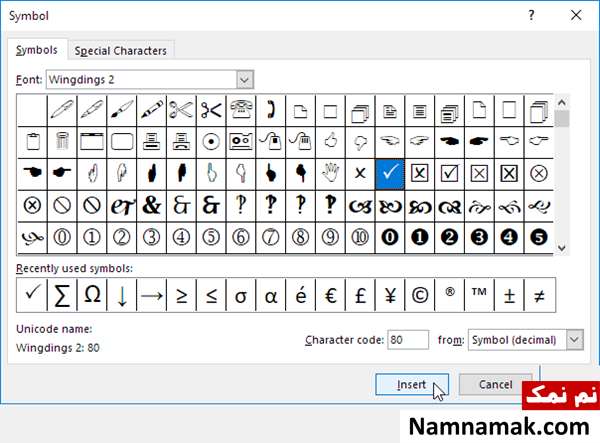600x443 pixels.
Task: Select recently used plus-minus symbol
Action: [x=509, y=295]
